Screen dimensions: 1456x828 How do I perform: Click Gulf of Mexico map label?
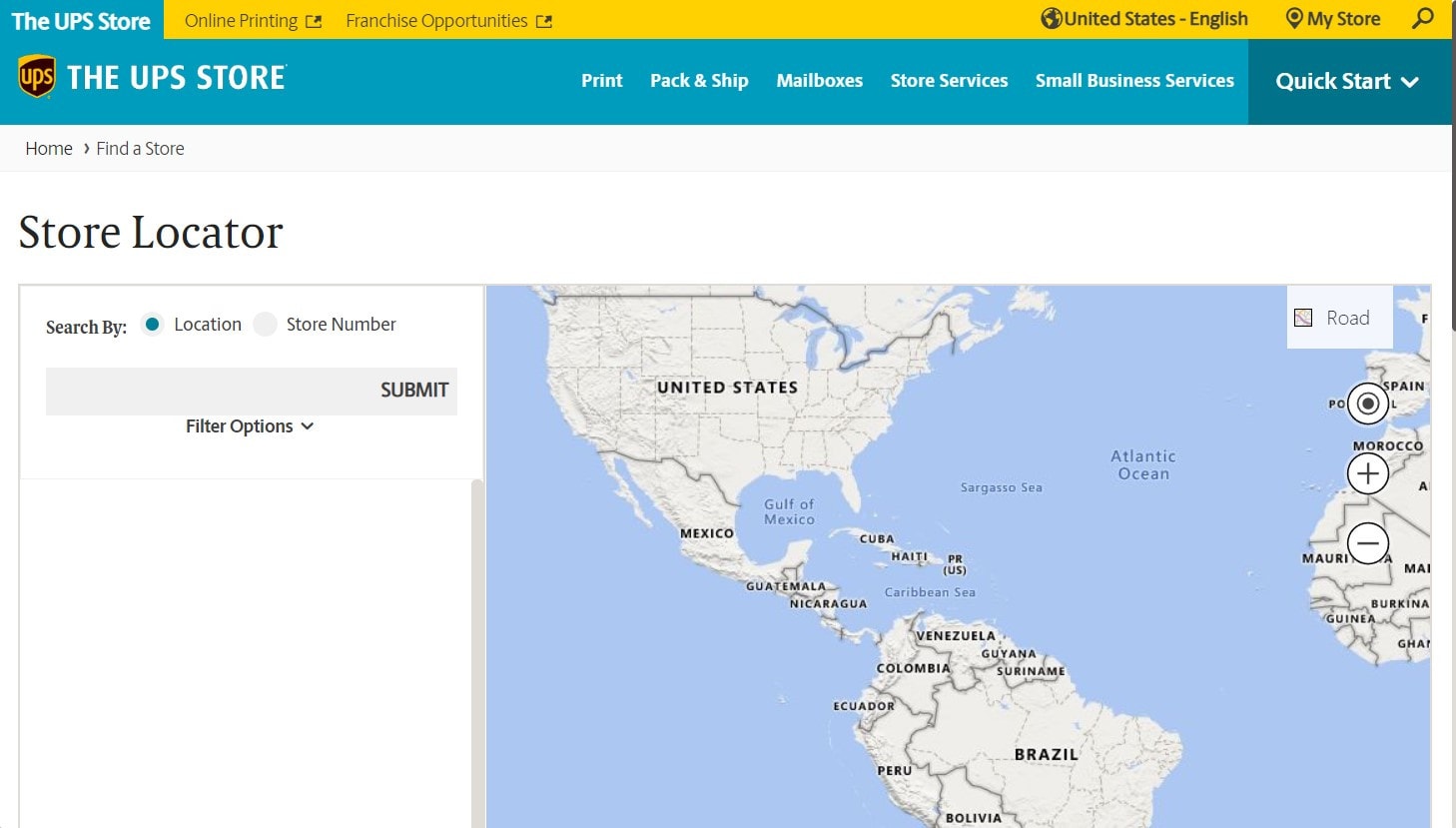789,512
